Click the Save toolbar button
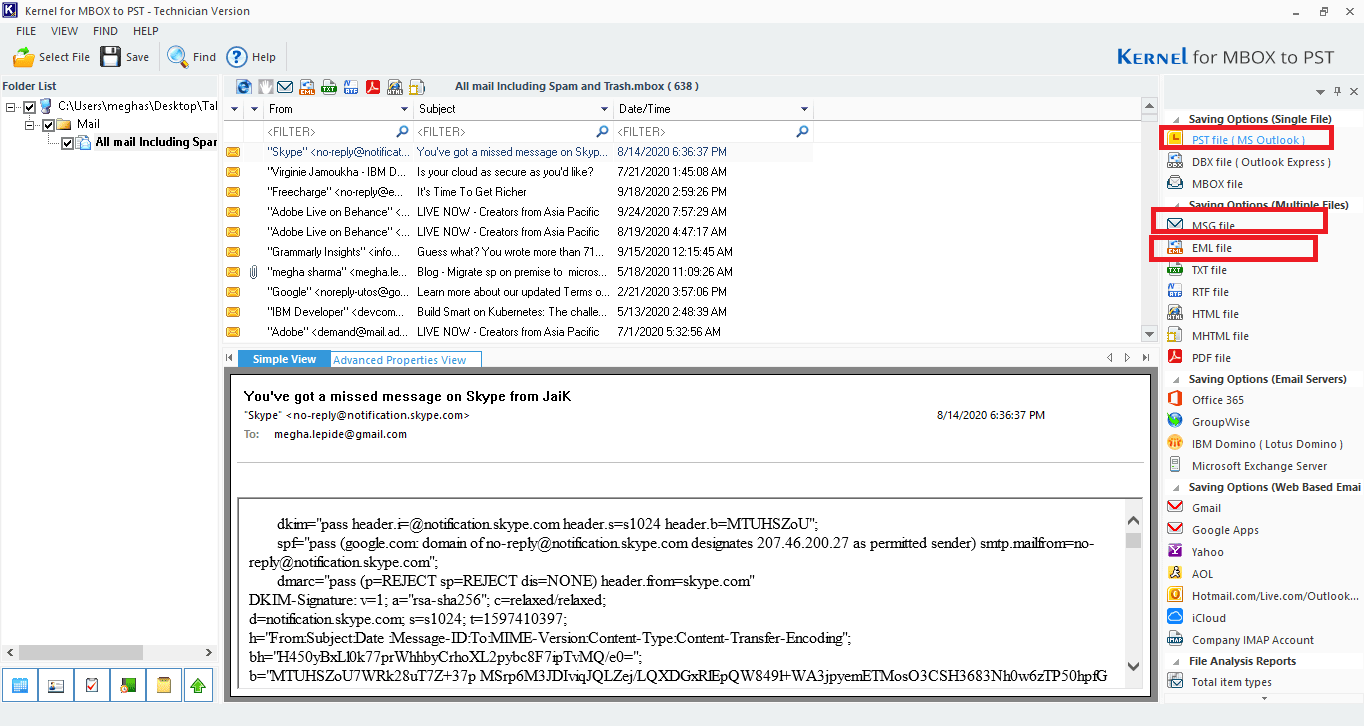 125,57
